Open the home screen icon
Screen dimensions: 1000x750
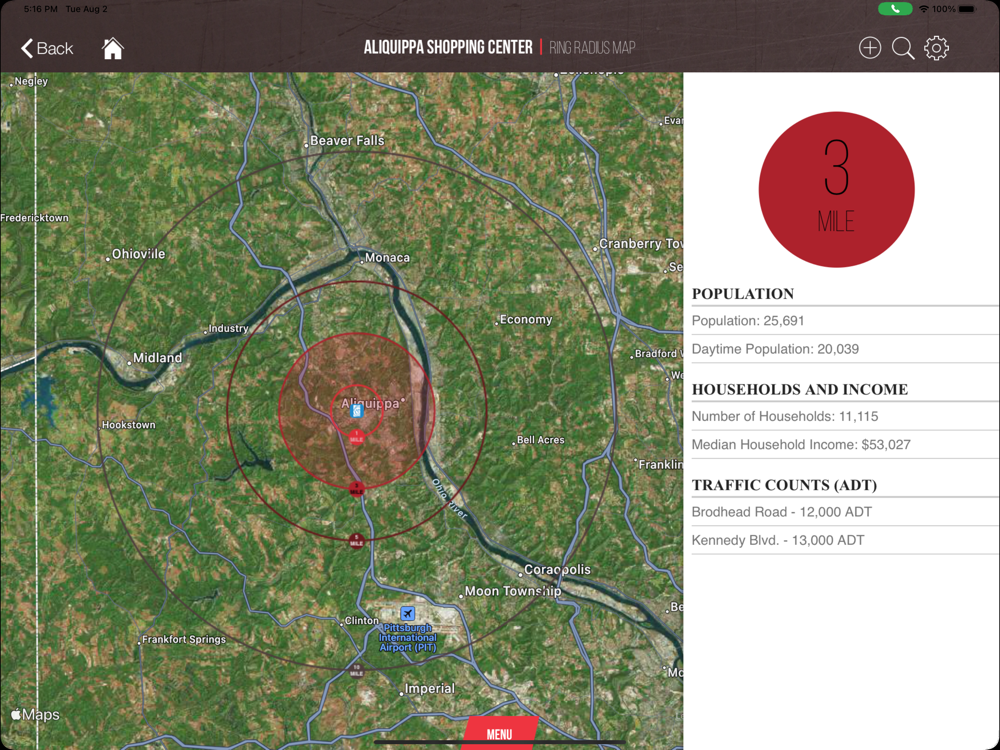tap(113, 48)
